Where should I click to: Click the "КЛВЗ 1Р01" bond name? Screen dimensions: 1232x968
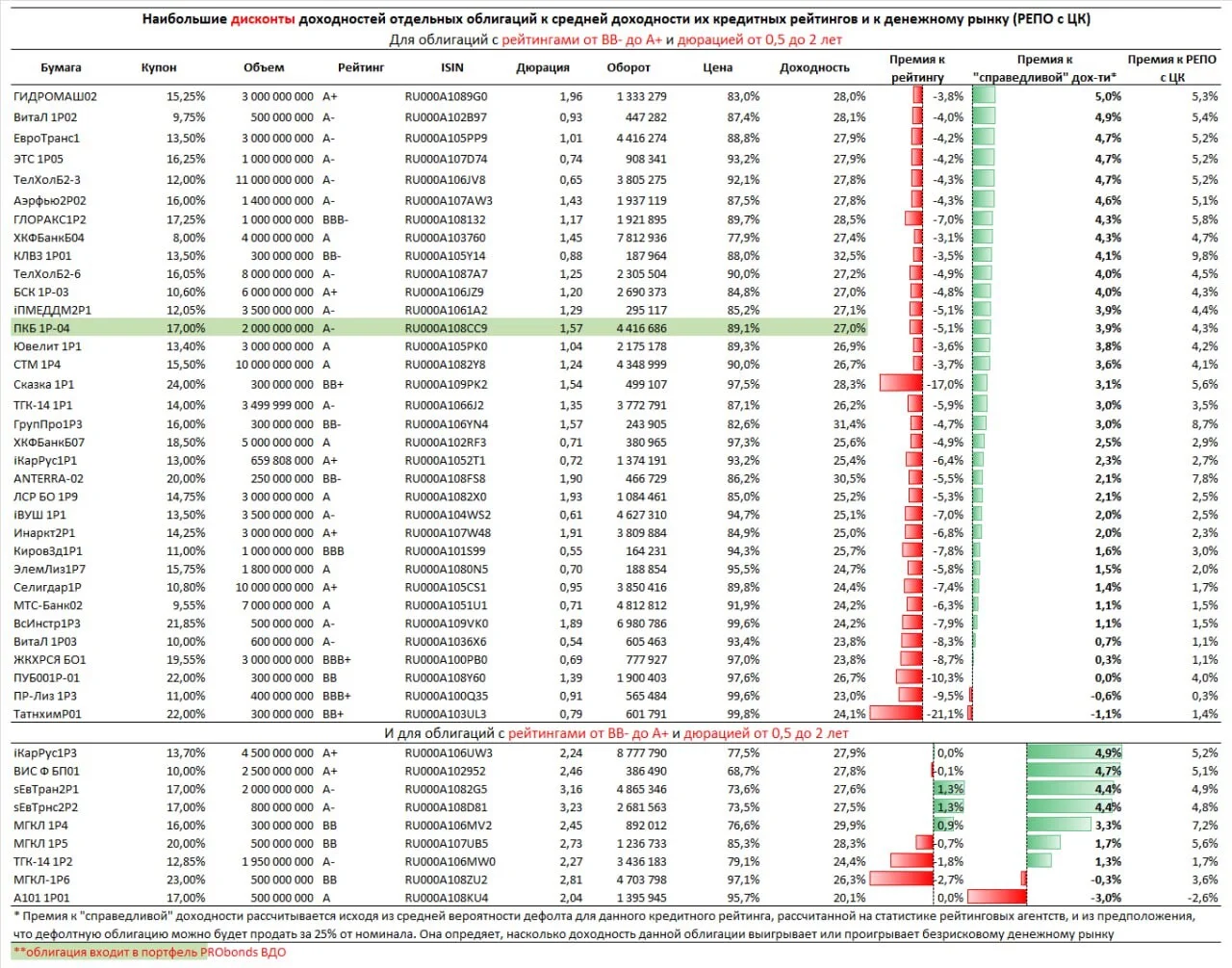[x=42, y=256]
